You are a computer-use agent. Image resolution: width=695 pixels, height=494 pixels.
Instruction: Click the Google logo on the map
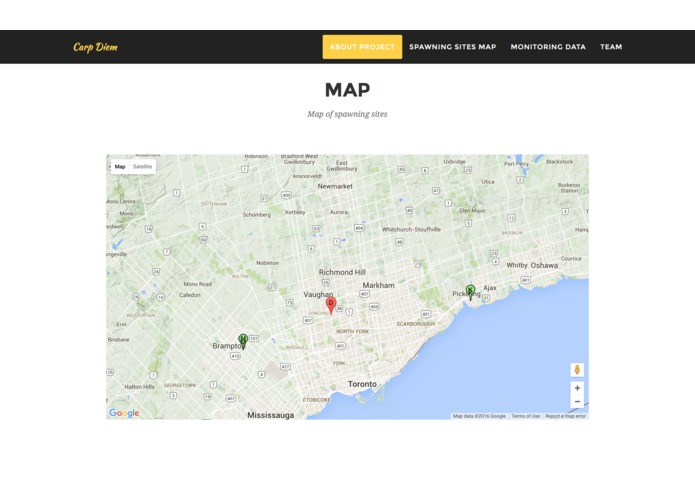(124, 413)
